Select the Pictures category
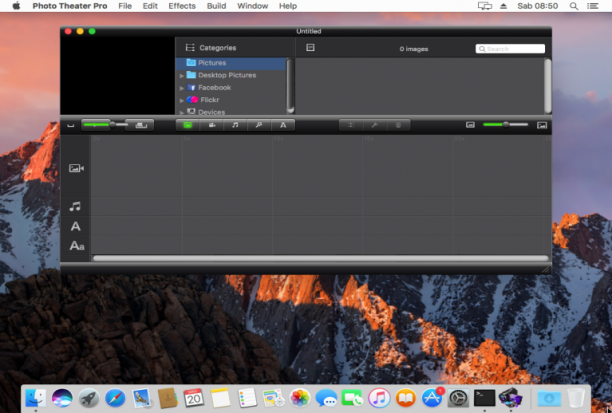Screen dimensions: 612x413 (231, 63)
